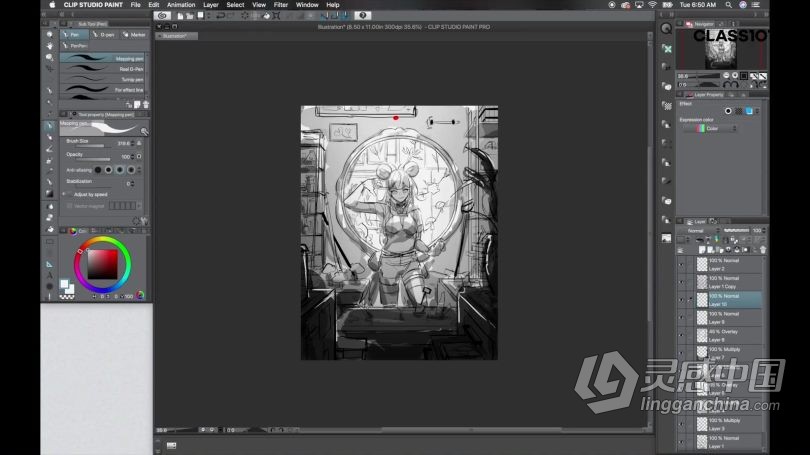Image resolution: width=810 pixels, height=455 pixels.
Task: Click the help question mark icon
Action: pos(363,15)
